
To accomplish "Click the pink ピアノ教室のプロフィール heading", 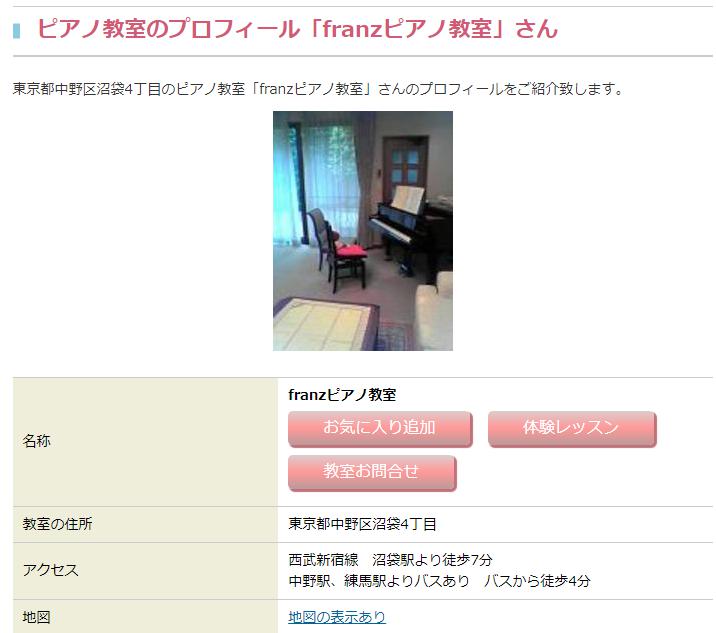I will point(297,29).
